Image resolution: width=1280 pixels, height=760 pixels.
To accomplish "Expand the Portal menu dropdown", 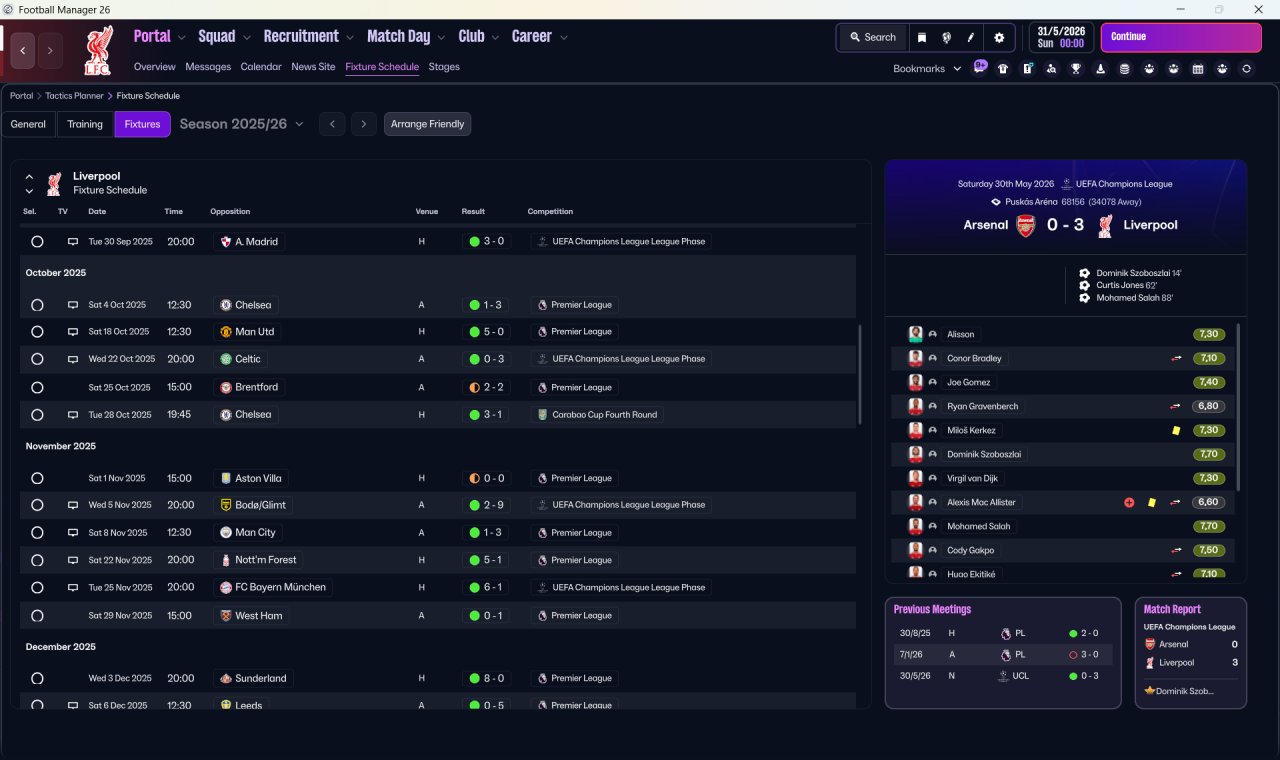I will tap(181, 37).
